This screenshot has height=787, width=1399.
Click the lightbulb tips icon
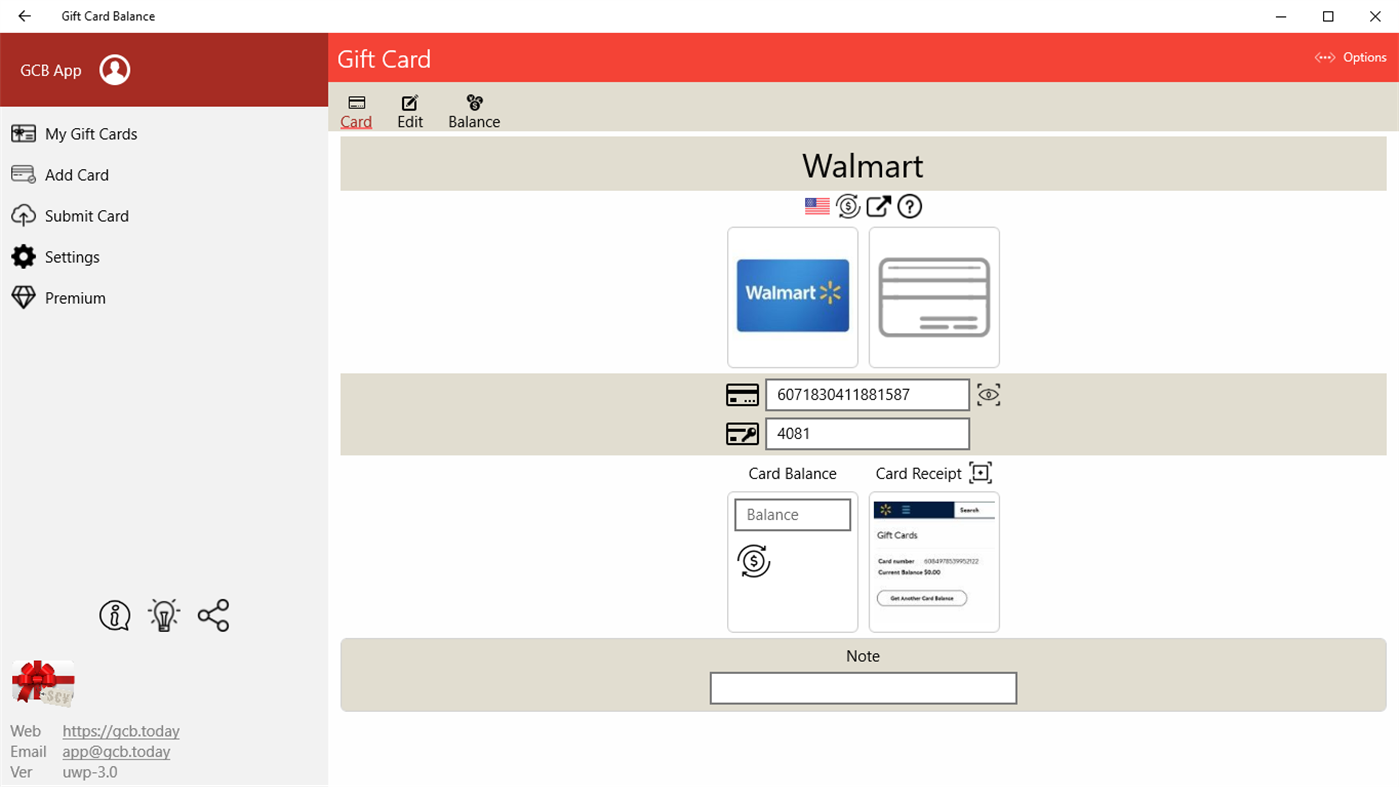coord(163,615)
